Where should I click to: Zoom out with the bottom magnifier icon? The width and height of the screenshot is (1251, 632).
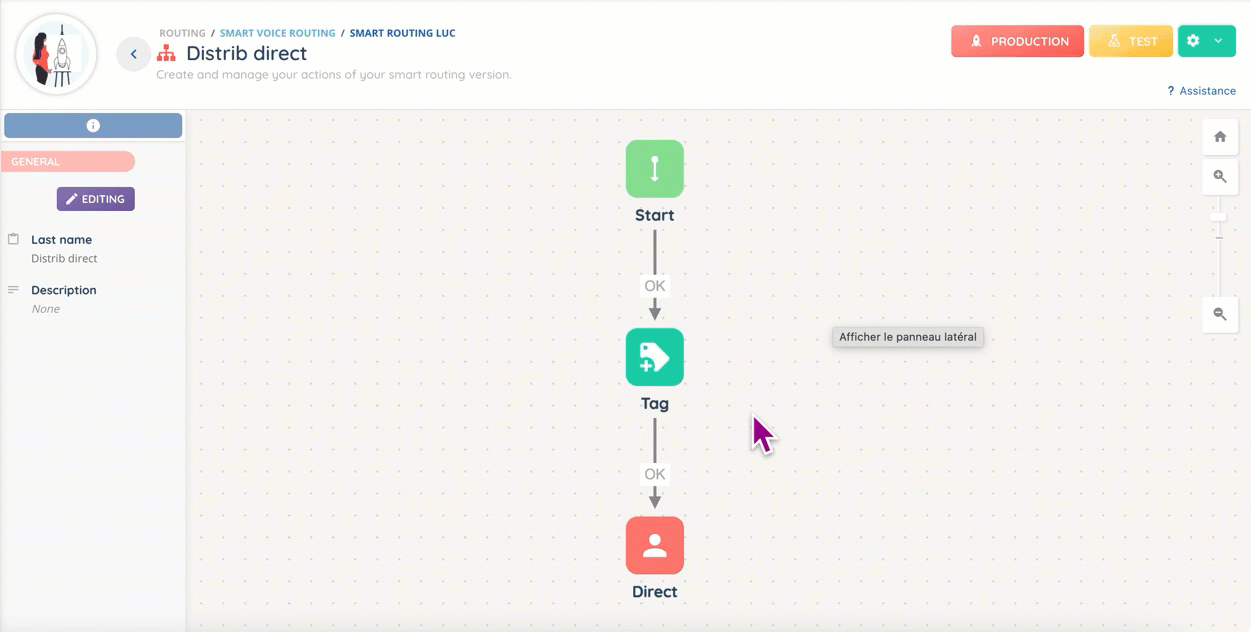(x=1219, y=314)
